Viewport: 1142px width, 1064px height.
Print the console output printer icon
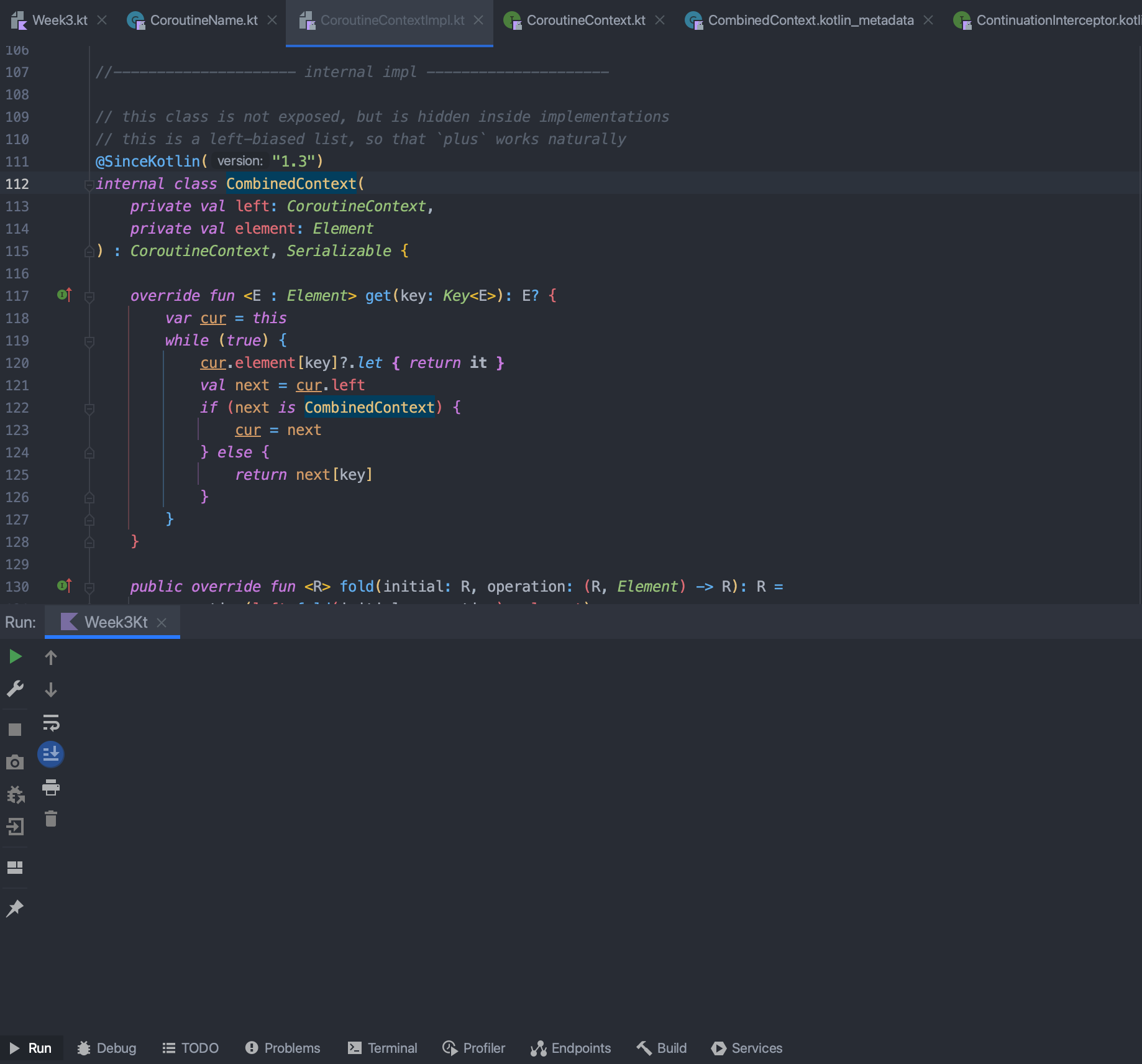pyautogui.click(x=51, y=787)
